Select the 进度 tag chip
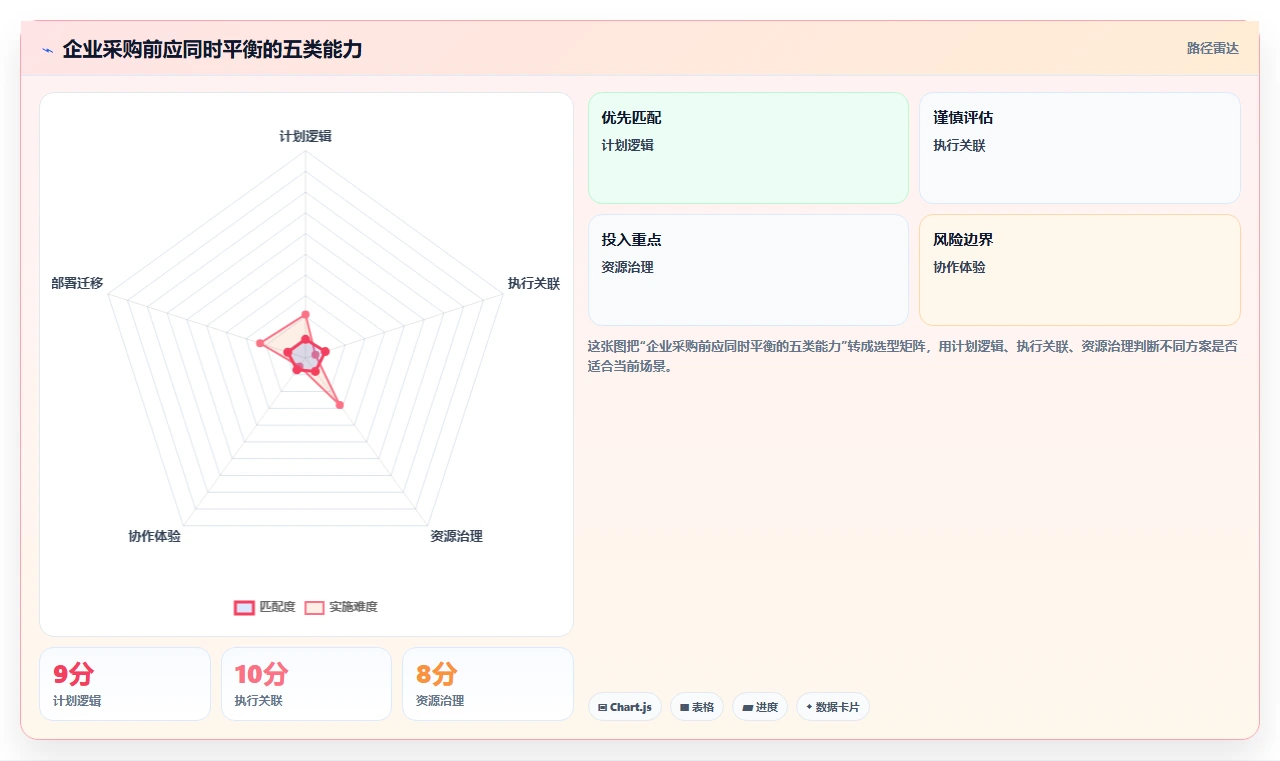The image size is (1280, 761). [x=760, y=707]
